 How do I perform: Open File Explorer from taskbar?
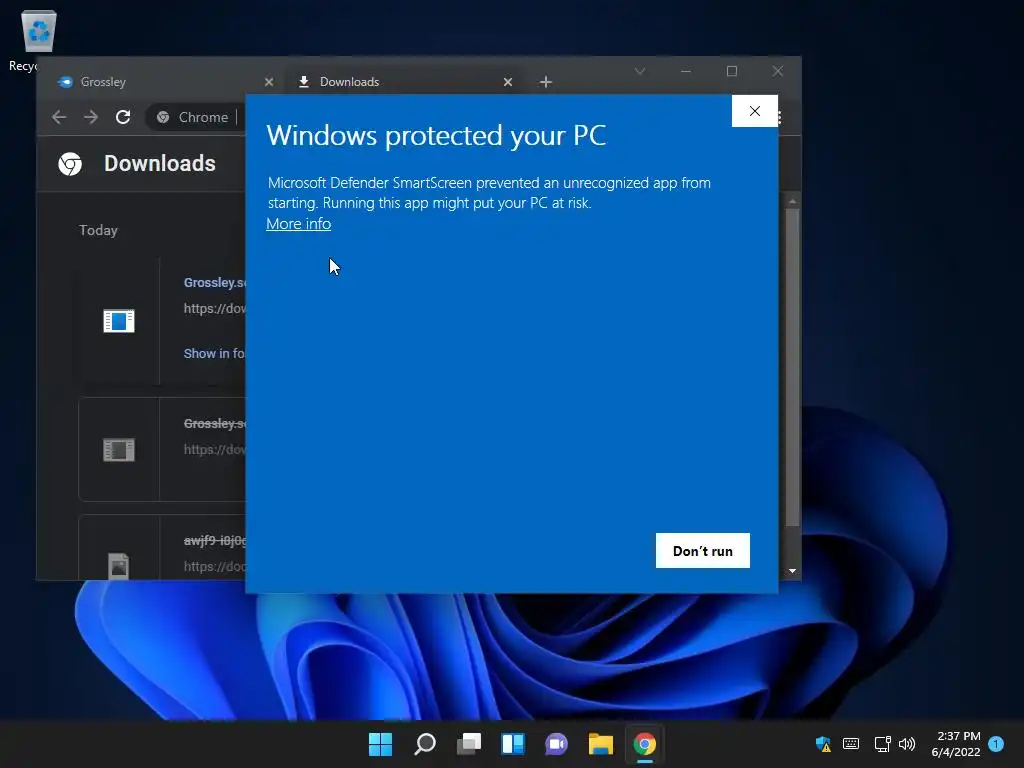601,744
